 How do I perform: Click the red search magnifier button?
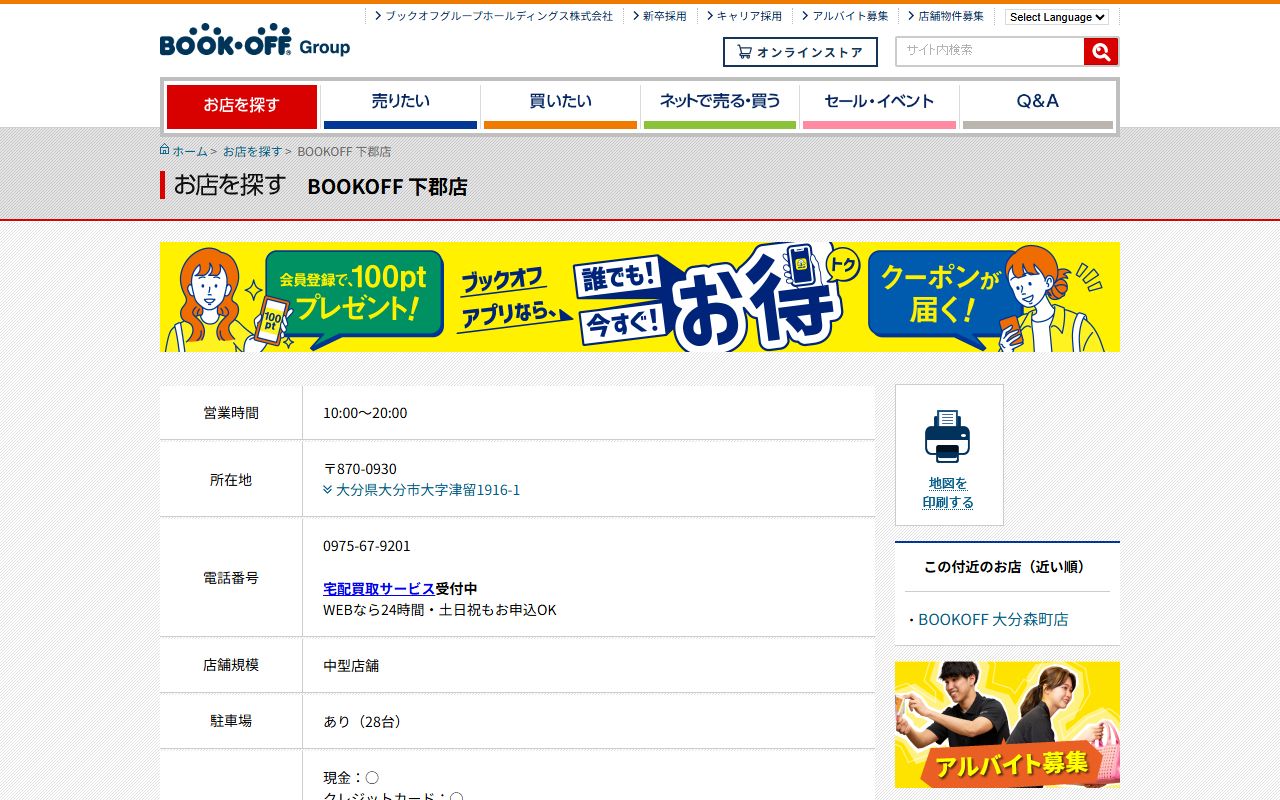tap(1101, 52)
